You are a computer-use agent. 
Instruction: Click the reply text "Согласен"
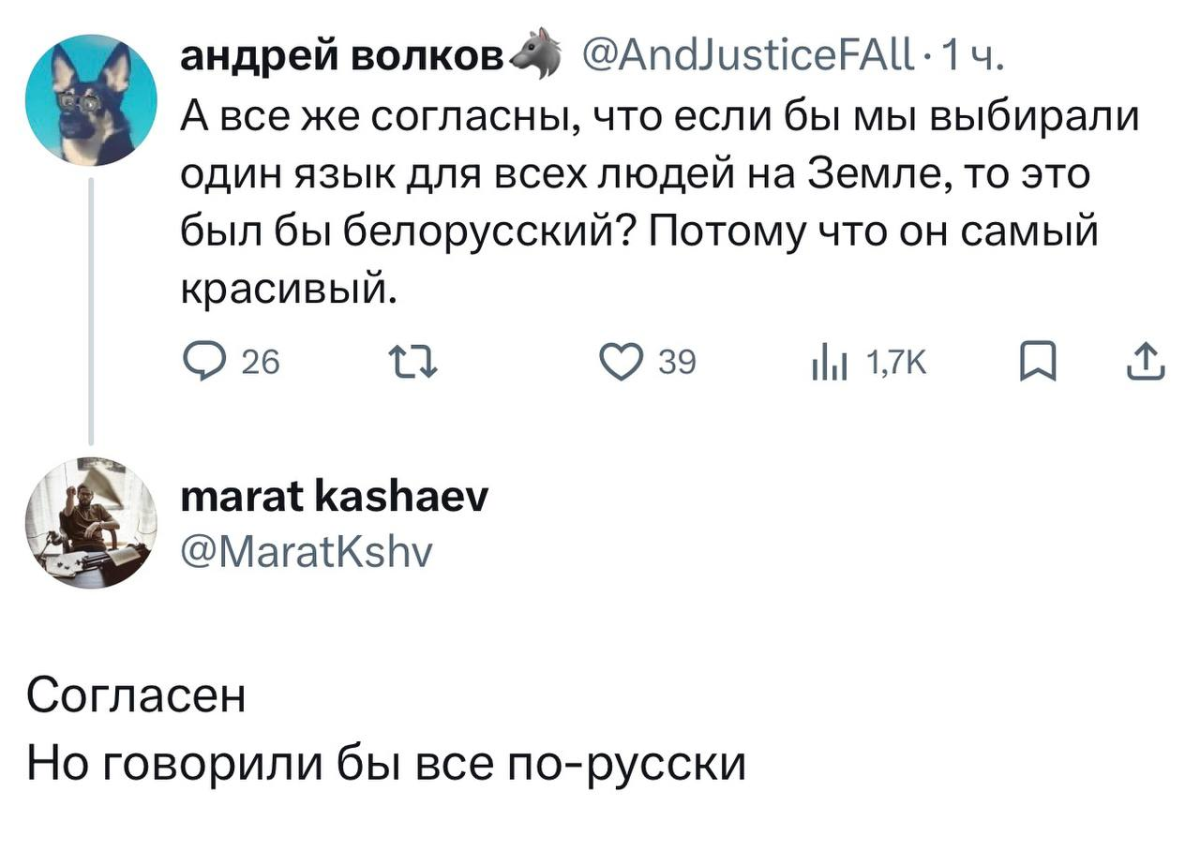tap(136, 696)
